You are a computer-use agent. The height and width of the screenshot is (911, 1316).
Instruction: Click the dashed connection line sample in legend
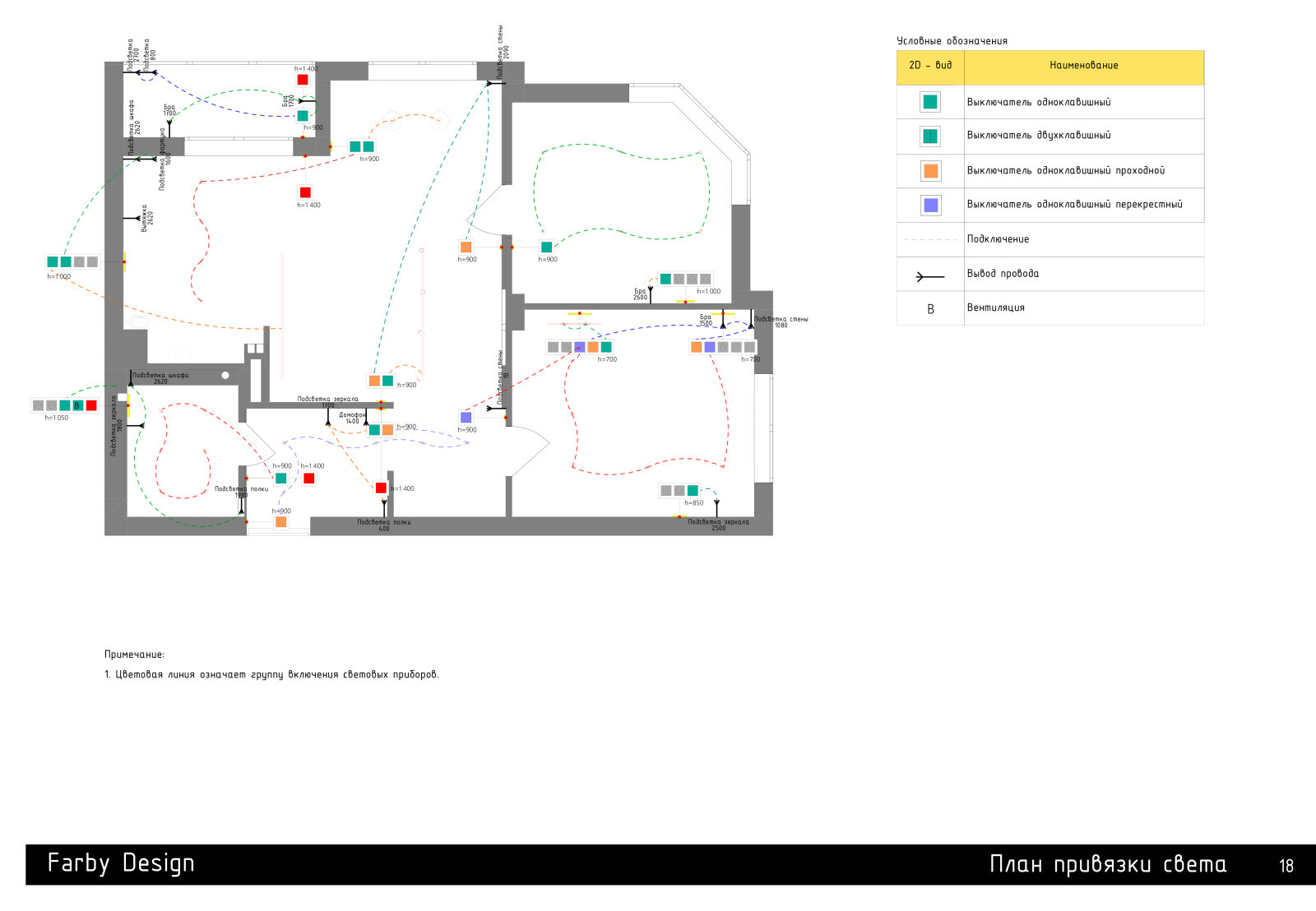pyautogui.click(x=930, y=240)
